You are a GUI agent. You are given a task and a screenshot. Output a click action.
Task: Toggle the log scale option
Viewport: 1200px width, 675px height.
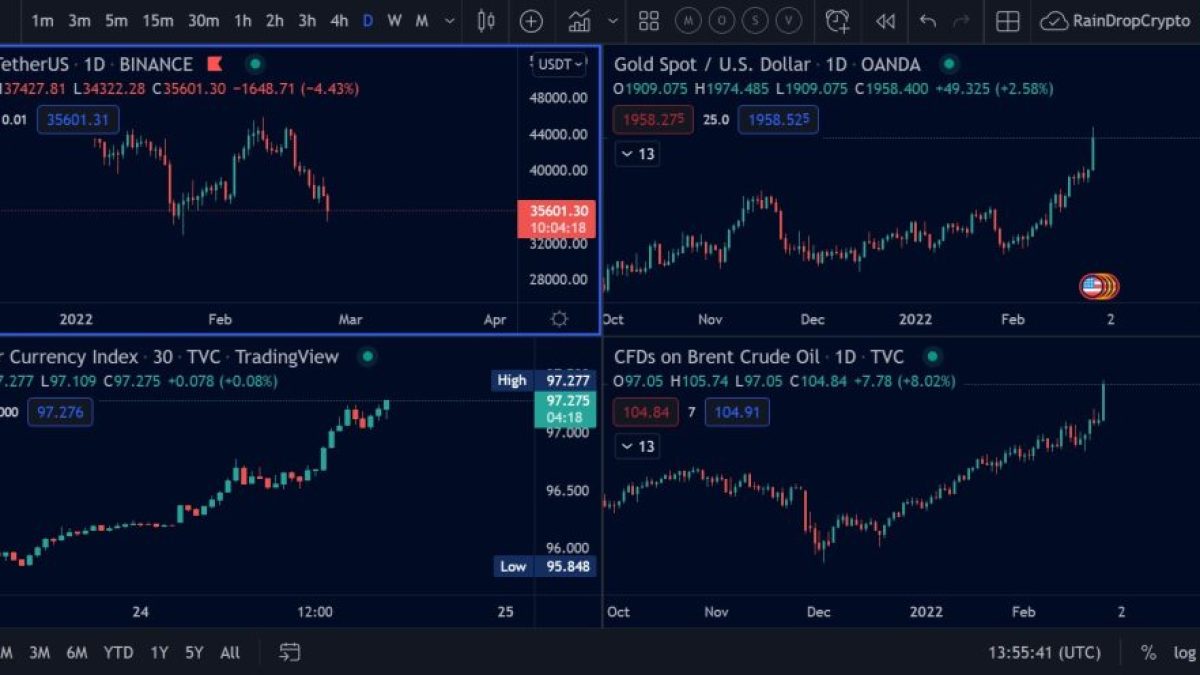coord(1184,653)
